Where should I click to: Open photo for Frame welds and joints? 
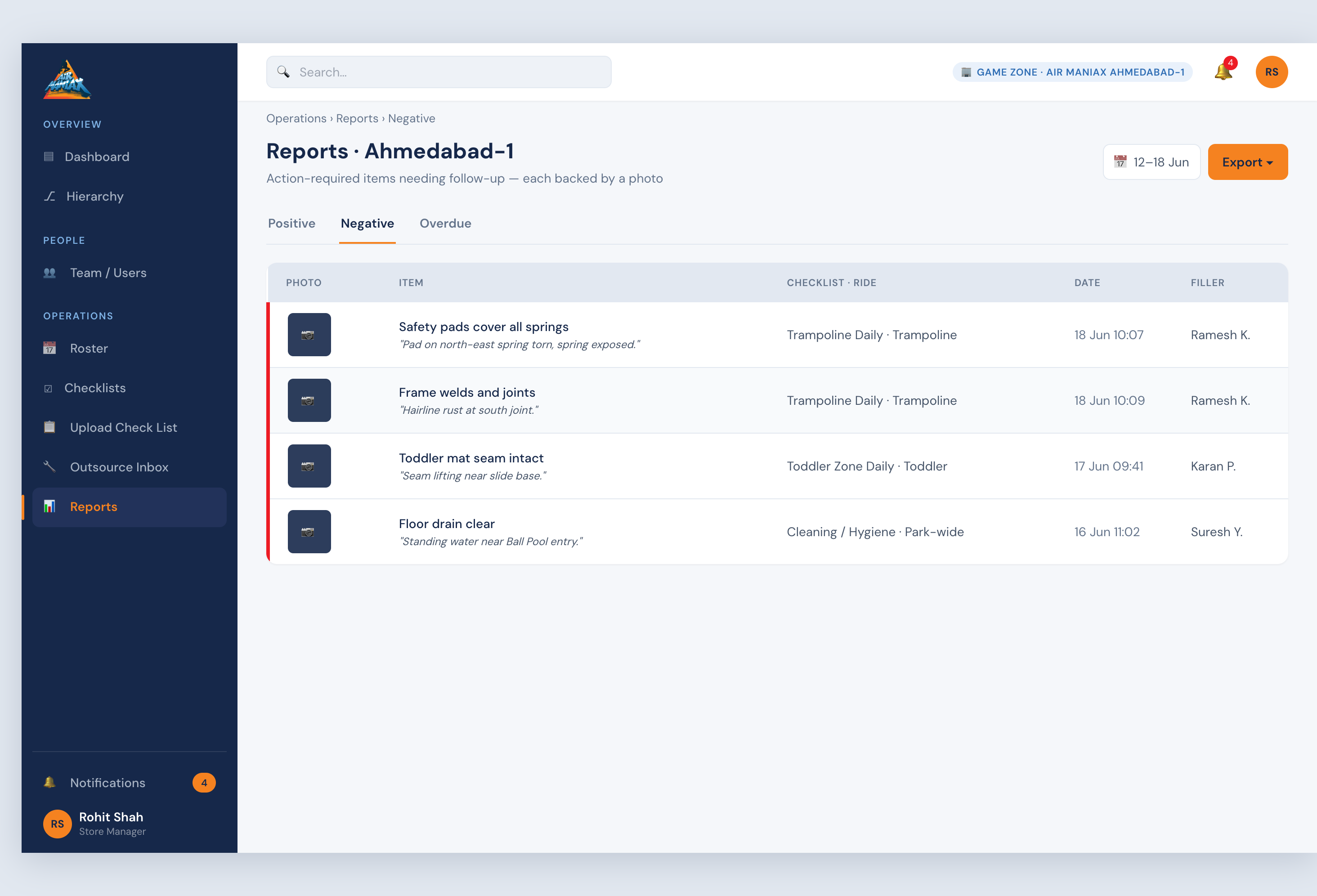coord(309,401)
